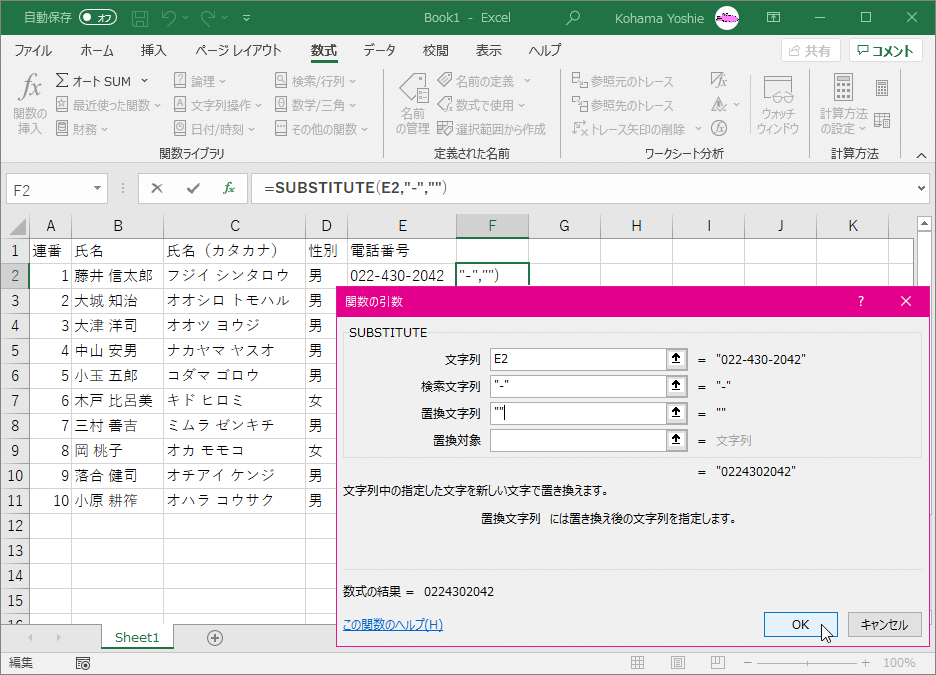Collapse dialog for the 文字列 argument field

[677, 359]
